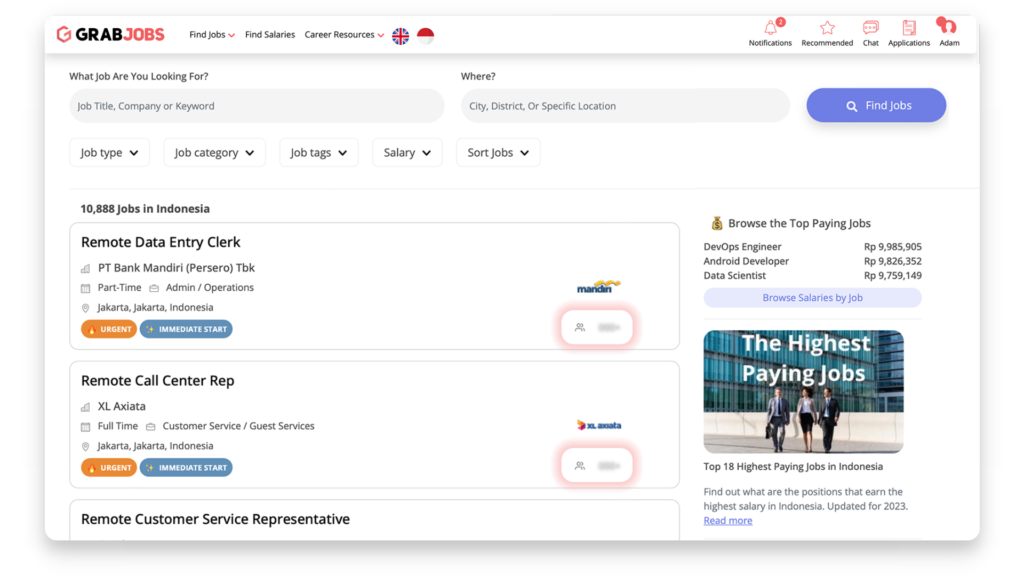1024x576 pixels.
Task: Click Browse Salaries by Job button
Action: point(812,298)
